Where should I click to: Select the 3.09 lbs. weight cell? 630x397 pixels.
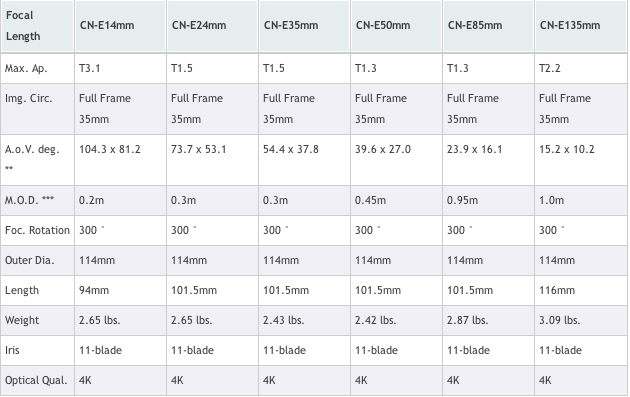[x=581, y=320]
